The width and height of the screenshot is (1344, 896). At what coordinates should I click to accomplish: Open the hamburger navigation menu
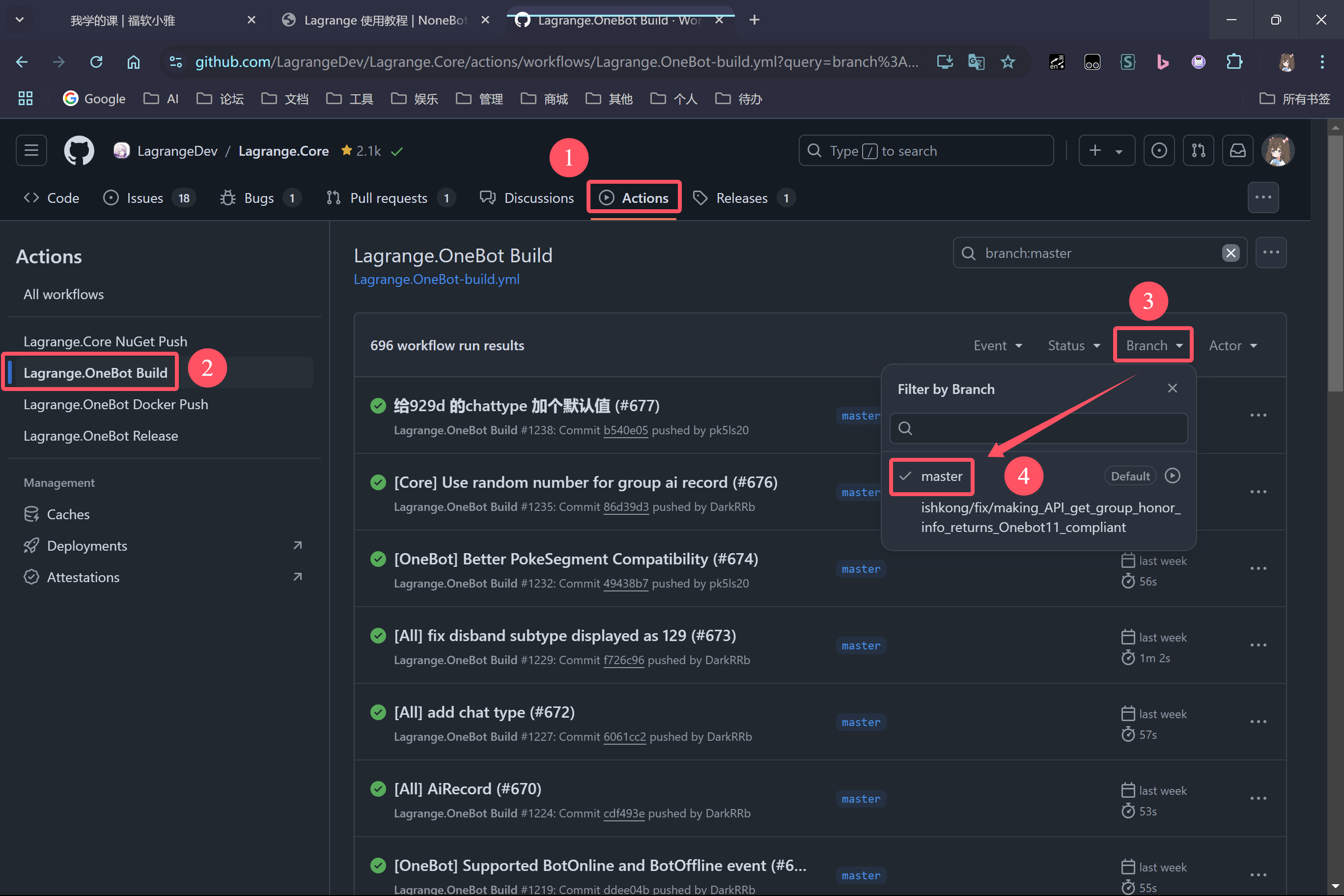[31, 150]
